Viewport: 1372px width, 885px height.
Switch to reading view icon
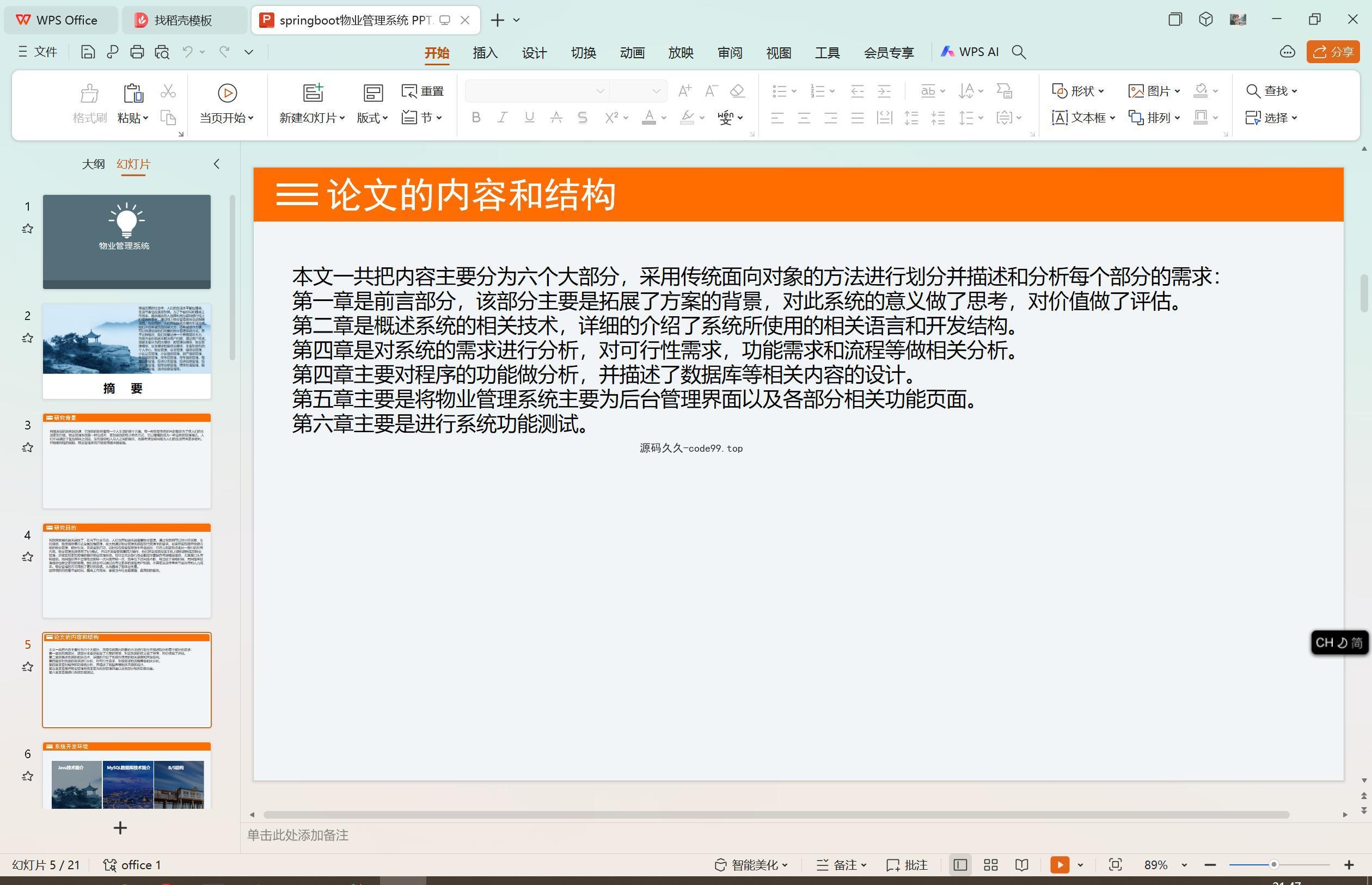[x=1021, y=865]
